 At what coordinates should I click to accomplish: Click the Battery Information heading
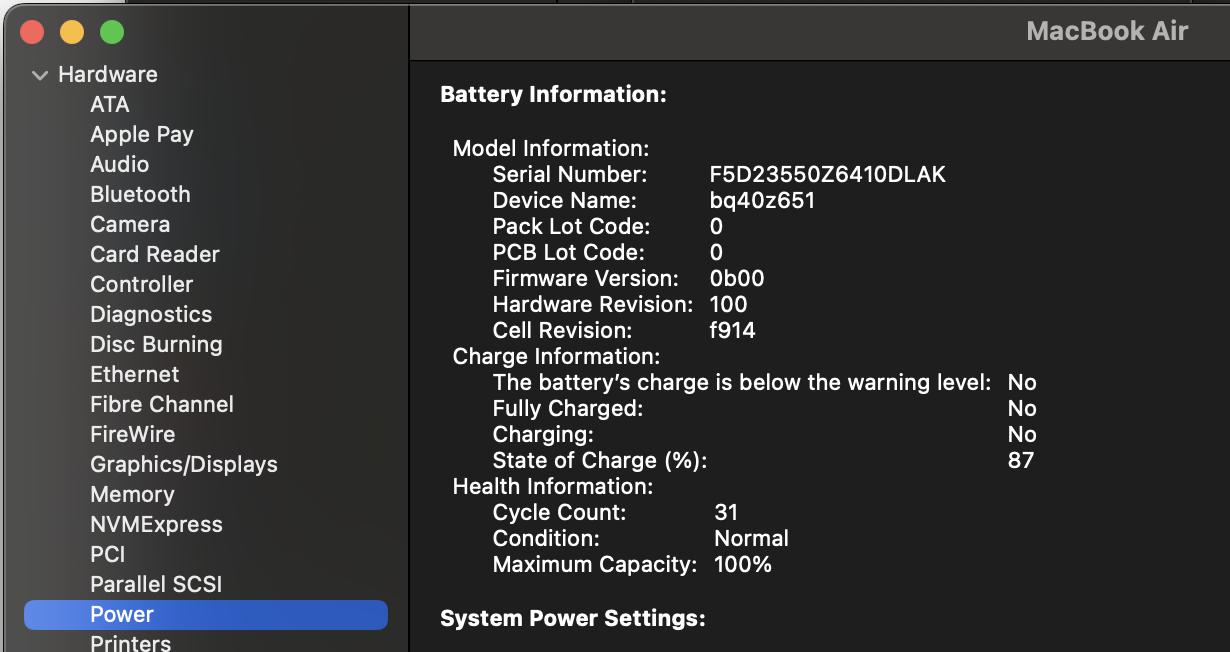click(553, 95)
